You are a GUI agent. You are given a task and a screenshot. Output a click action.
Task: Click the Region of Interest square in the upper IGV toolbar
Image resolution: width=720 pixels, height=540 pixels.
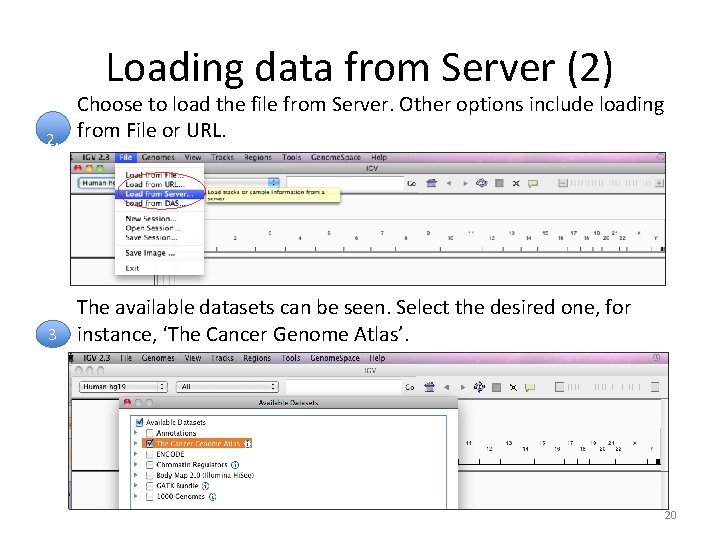click(499, 183)
